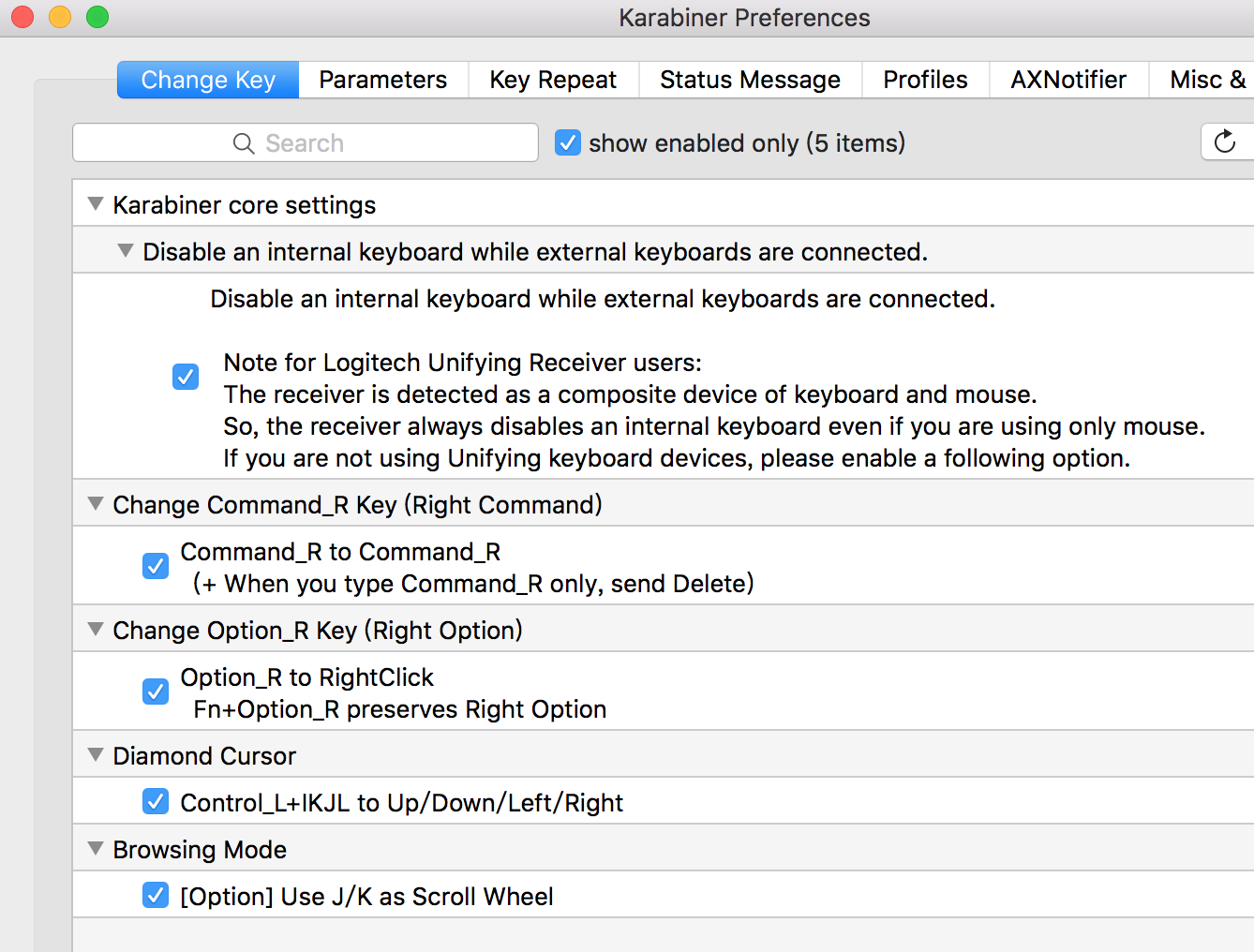The width and height of the screenshot is (1254, 952).
Task: Go to the Status Message tab
Action: coord(750,80)
